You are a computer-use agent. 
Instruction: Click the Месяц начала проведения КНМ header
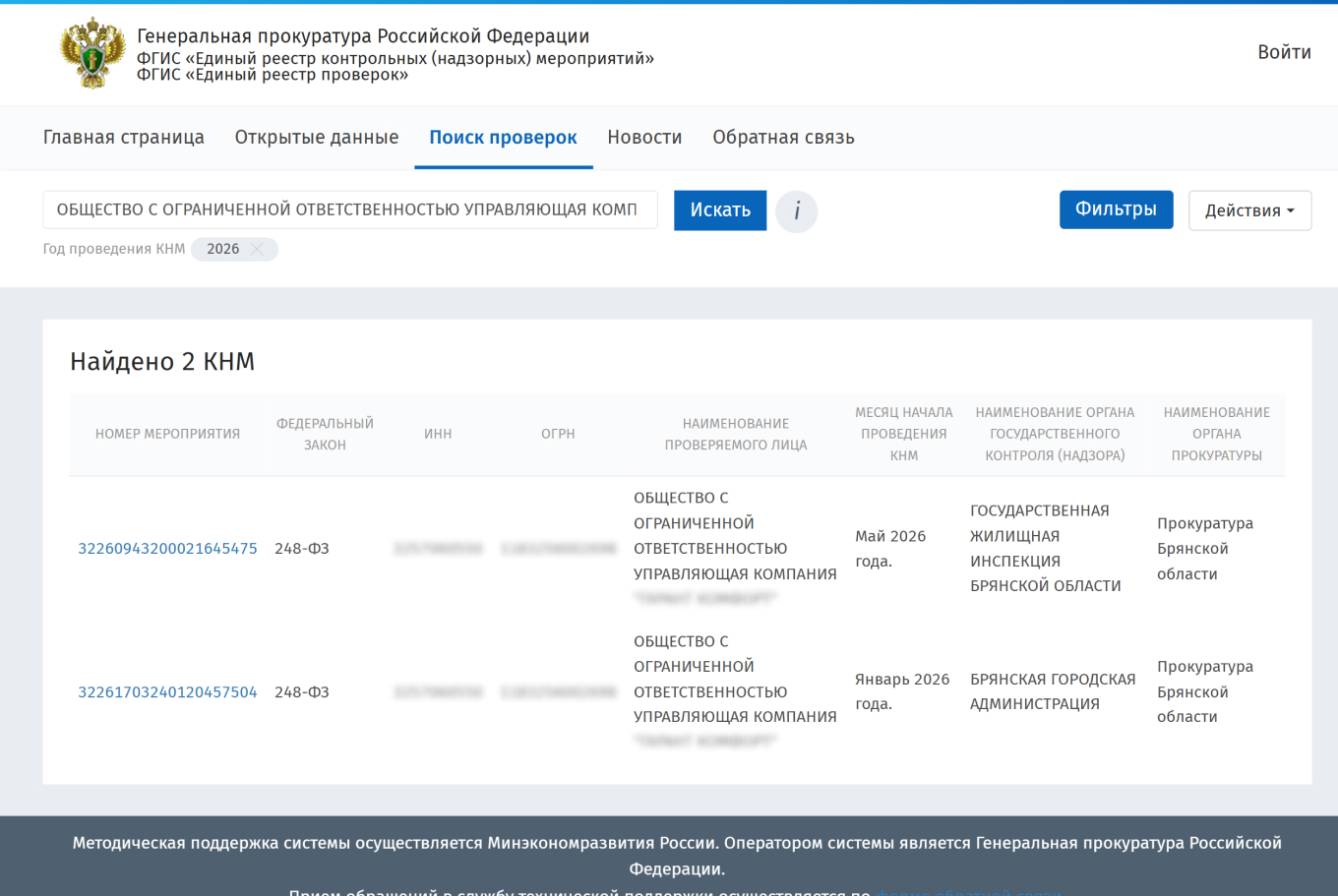[x=904, y=434]
